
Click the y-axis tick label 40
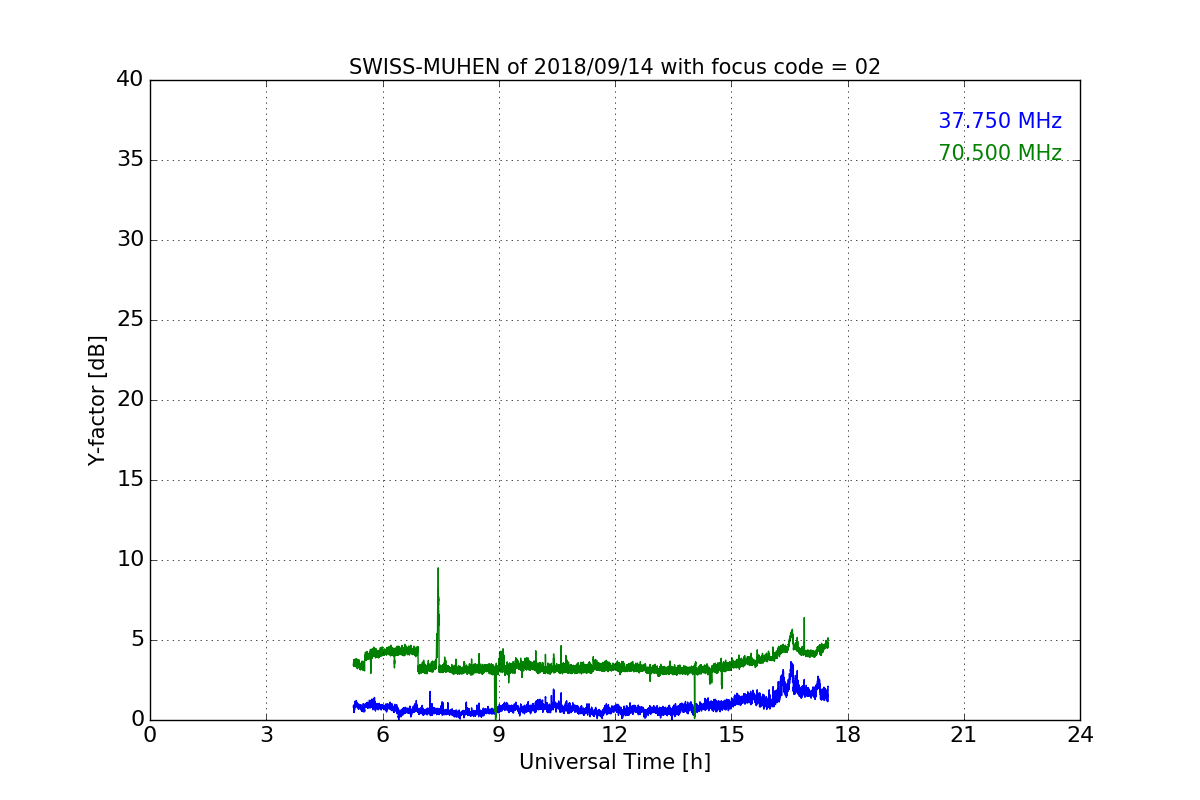[x=129, y=80]
